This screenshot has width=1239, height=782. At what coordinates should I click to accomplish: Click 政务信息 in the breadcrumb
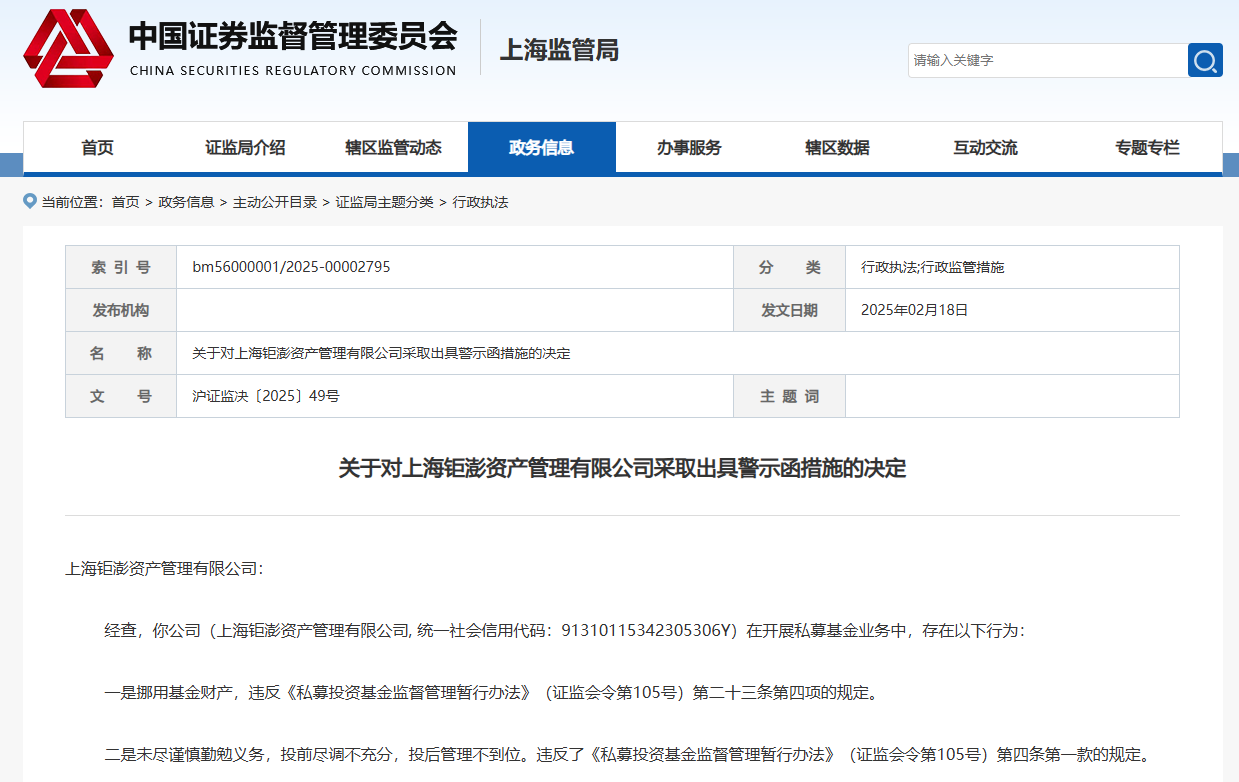click(x=186, y=202)
